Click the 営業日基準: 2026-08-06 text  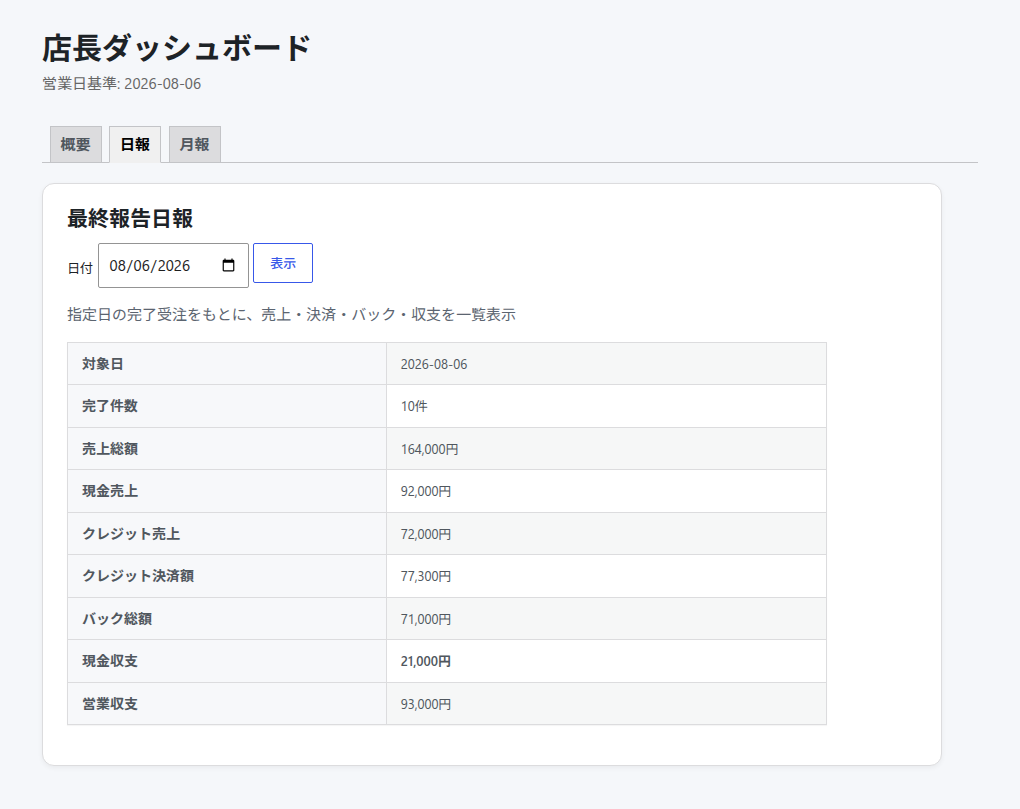[x=122, y=84]
